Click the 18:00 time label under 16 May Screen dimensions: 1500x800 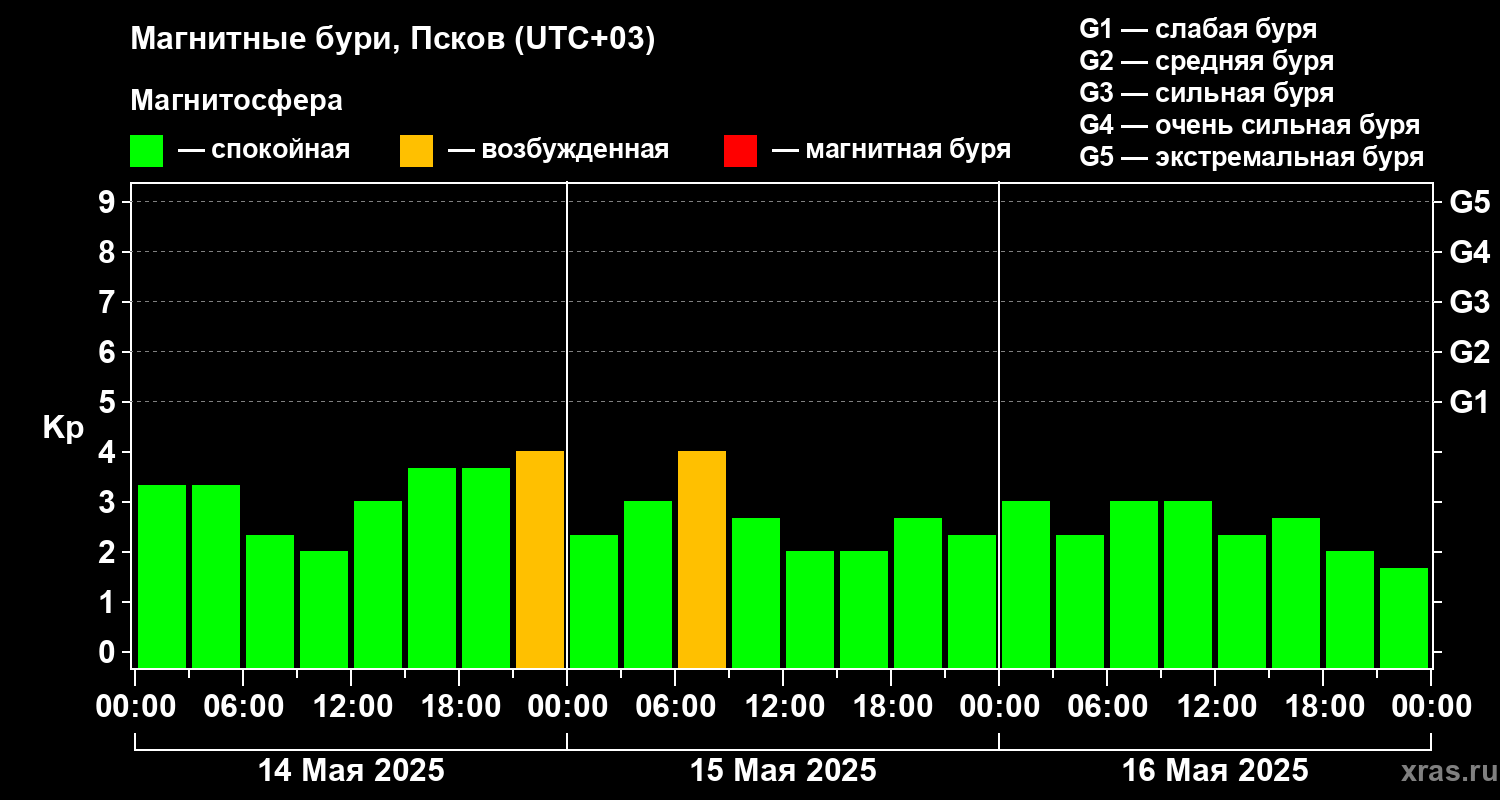point(1323,707)
